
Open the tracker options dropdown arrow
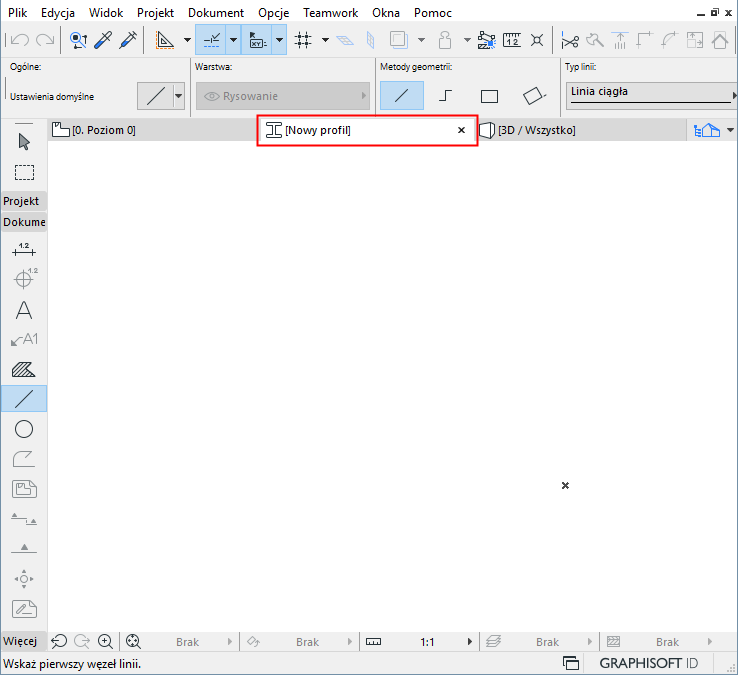(280, 40)
